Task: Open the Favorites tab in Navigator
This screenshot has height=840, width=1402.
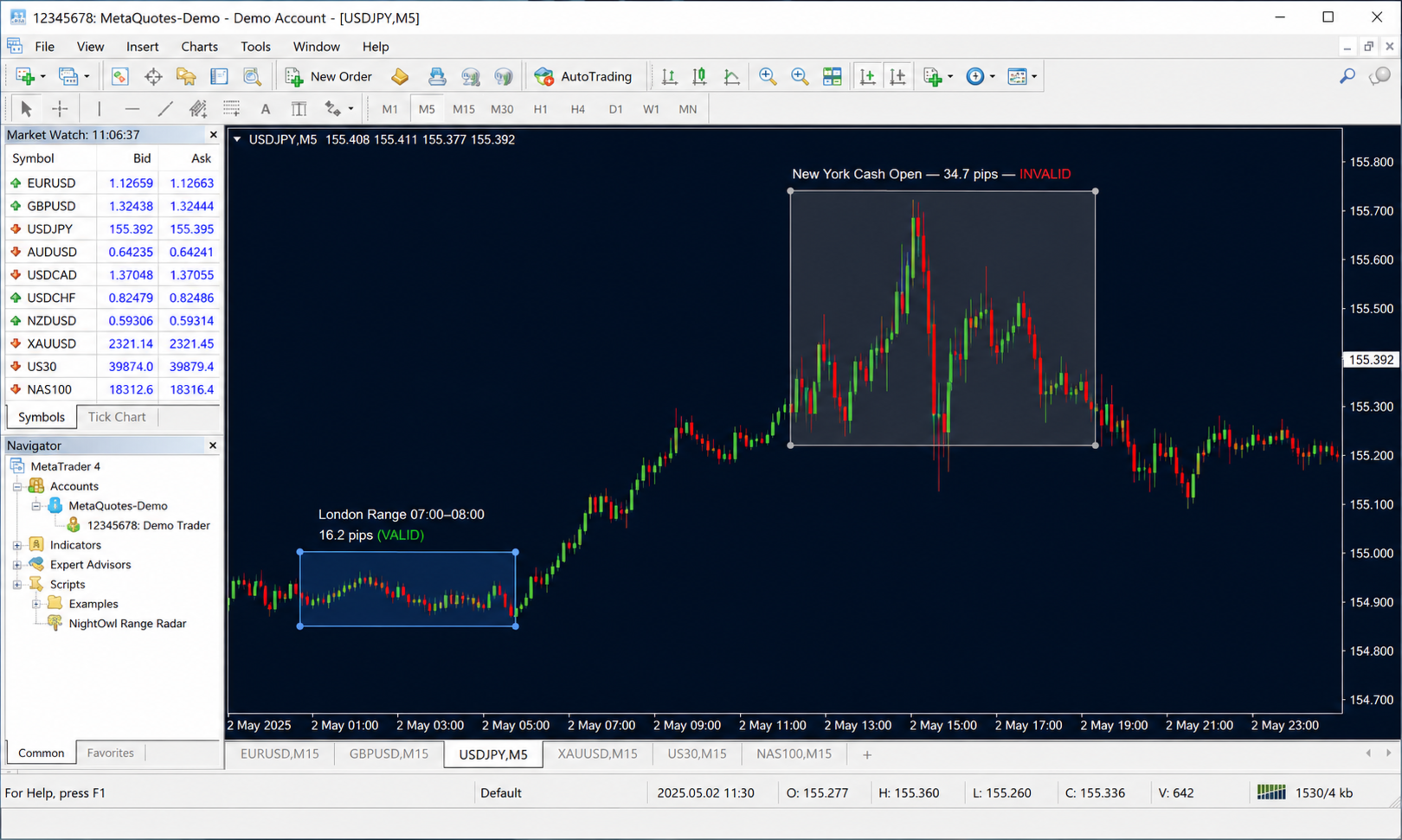Action: click(x=111, y=753)
